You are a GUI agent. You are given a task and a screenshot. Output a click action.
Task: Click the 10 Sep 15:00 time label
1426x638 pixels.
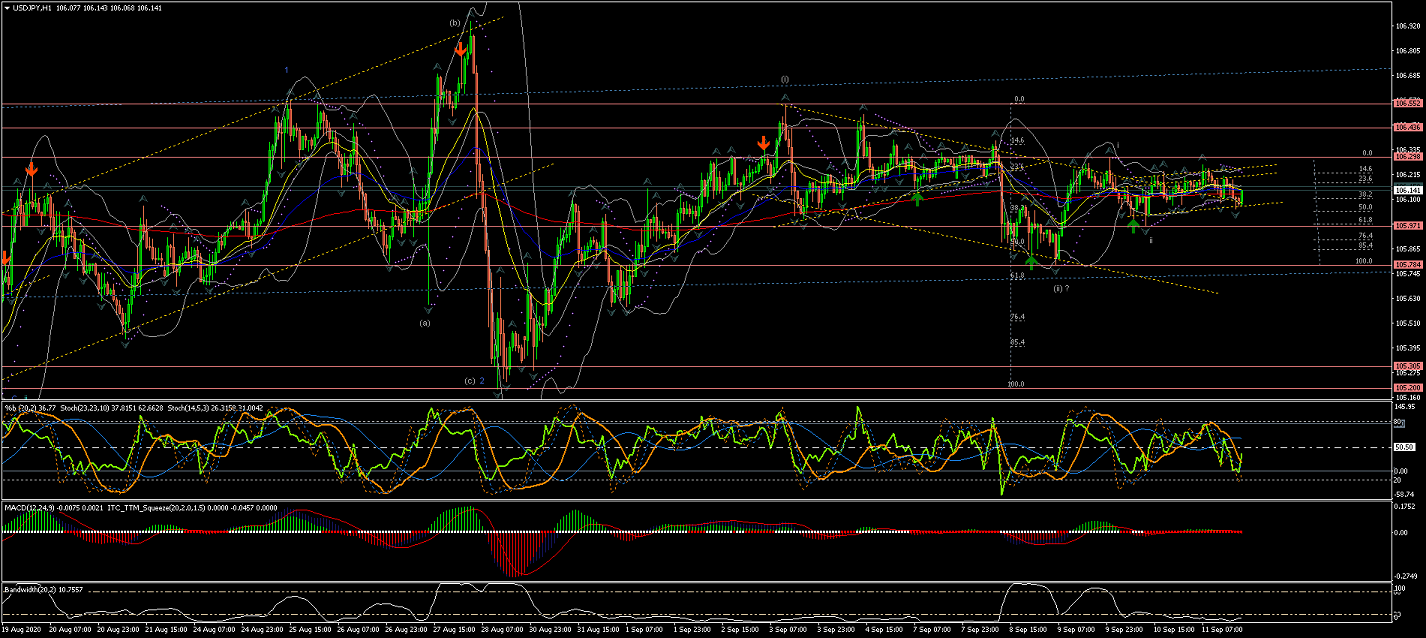tap(1174, 631)
